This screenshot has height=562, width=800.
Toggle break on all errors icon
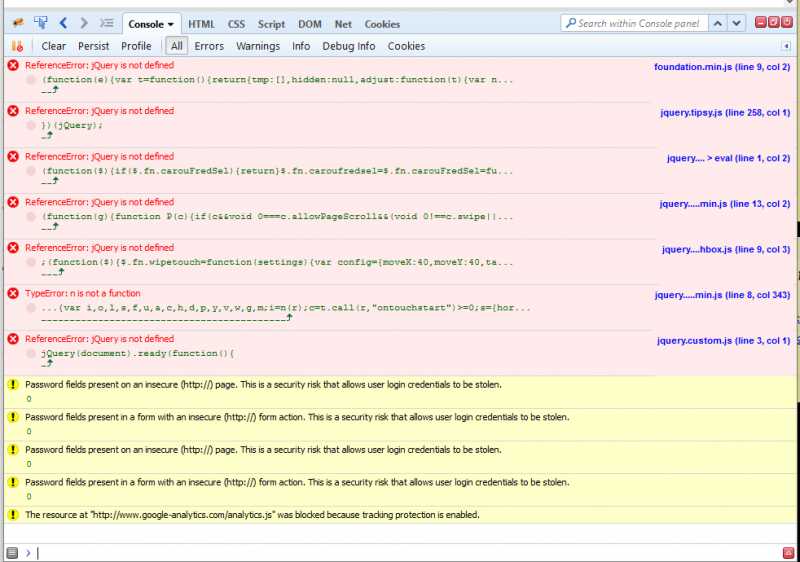click(x=17, y=46)
